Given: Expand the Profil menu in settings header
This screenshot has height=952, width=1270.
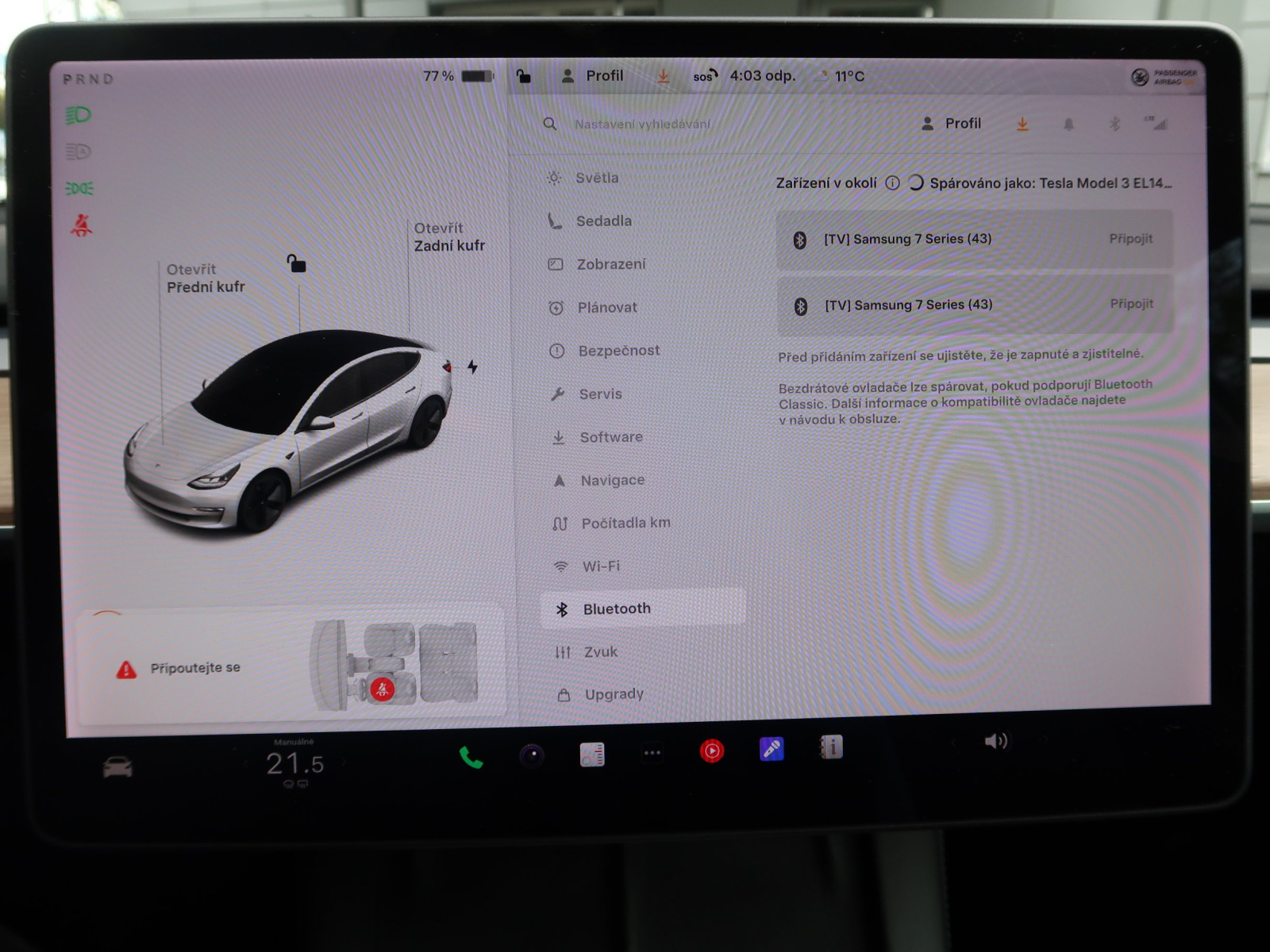Looking at the screenshot, I should 952,124.
